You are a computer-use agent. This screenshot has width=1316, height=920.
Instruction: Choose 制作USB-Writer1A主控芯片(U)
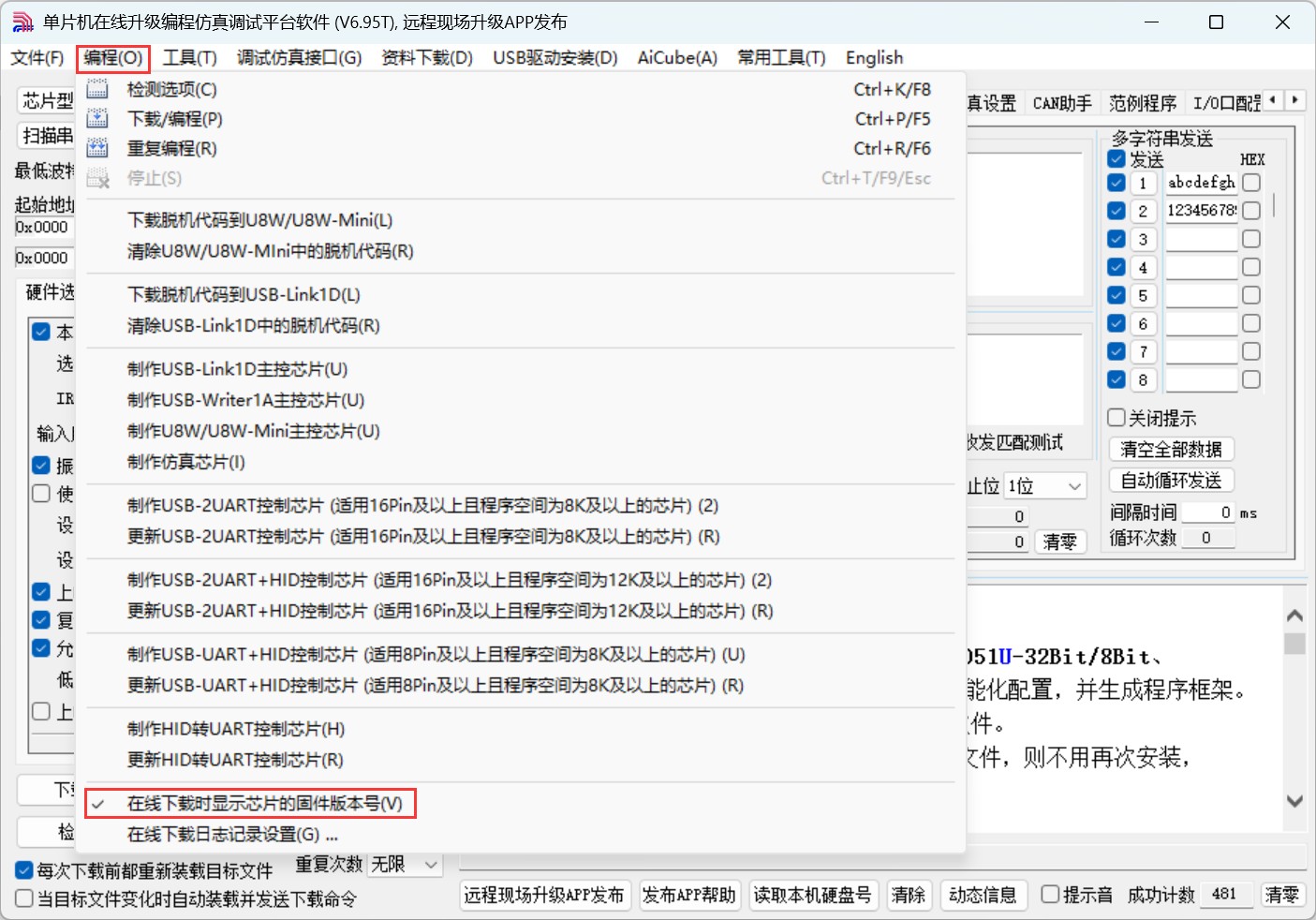tap(521, 400)
